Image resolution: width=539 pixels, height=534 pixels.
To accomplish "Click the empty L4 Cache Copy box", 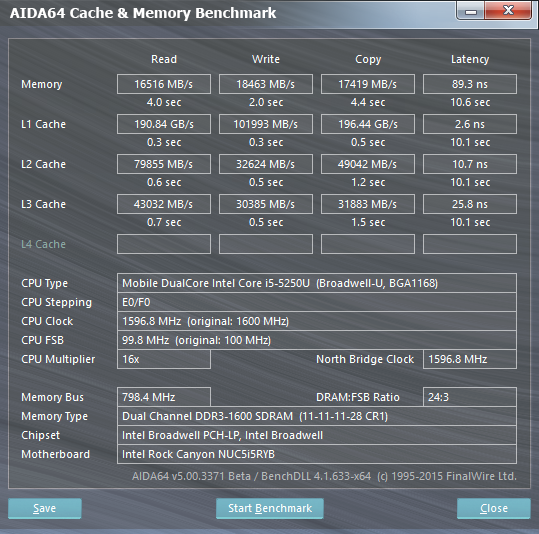I will pos(368,244).
